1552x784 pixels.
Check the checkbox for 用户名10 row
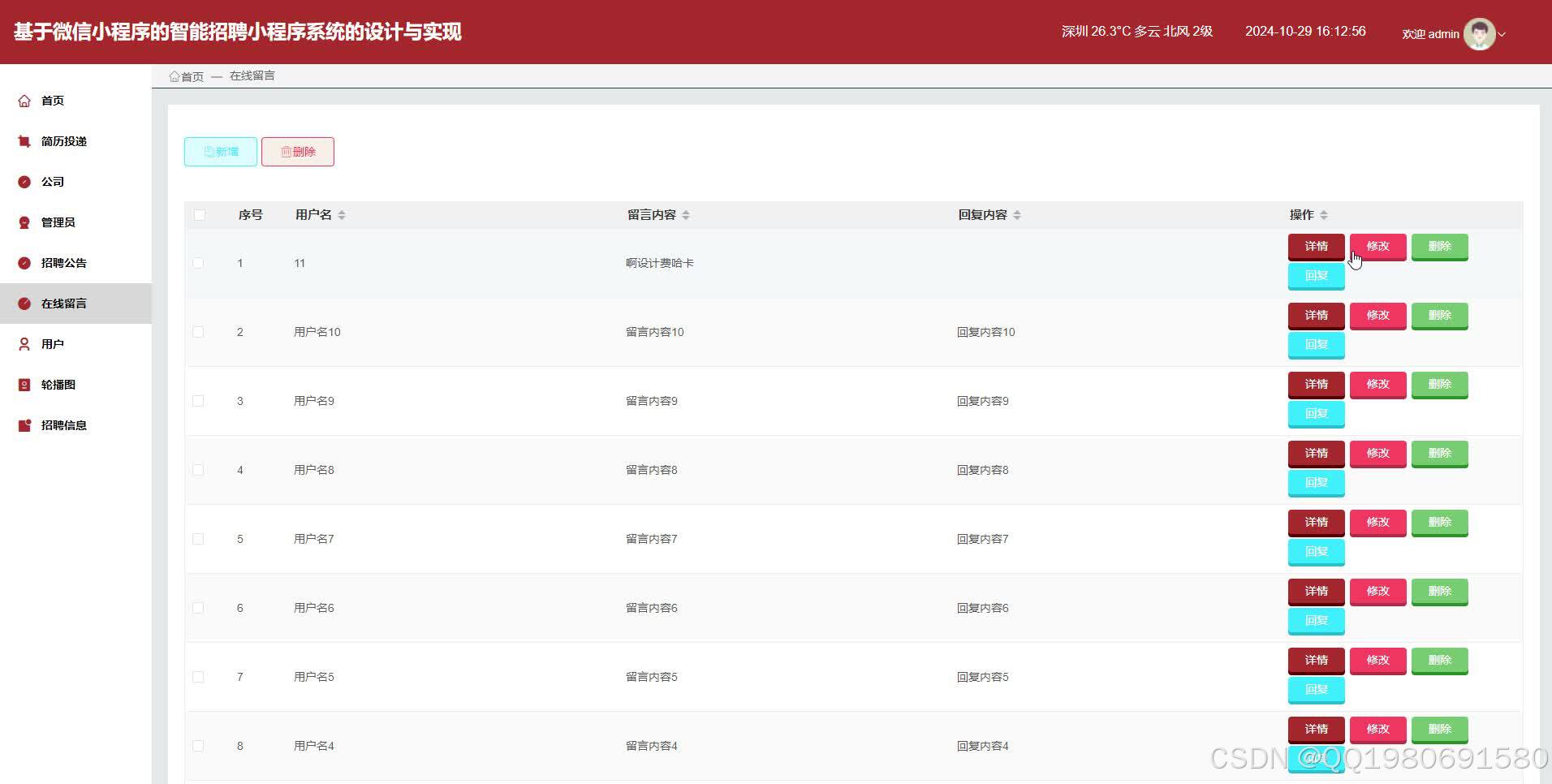pos(198,332)
